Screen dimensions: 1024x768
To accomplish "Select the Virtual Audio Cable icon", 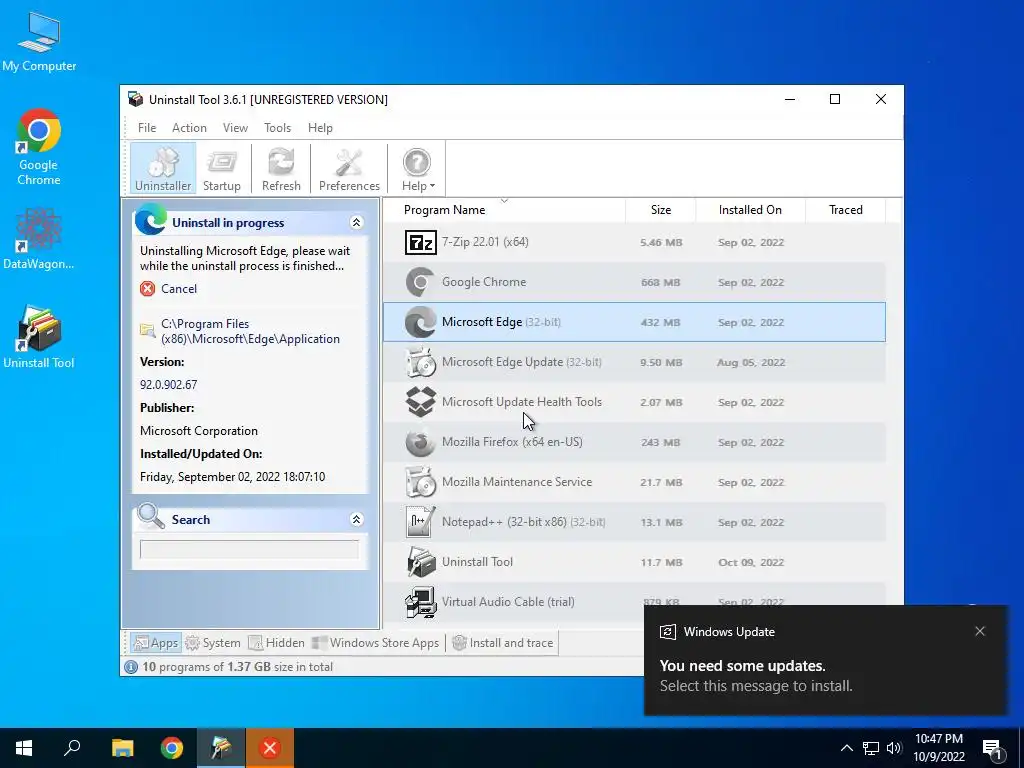I will (421, 601).
